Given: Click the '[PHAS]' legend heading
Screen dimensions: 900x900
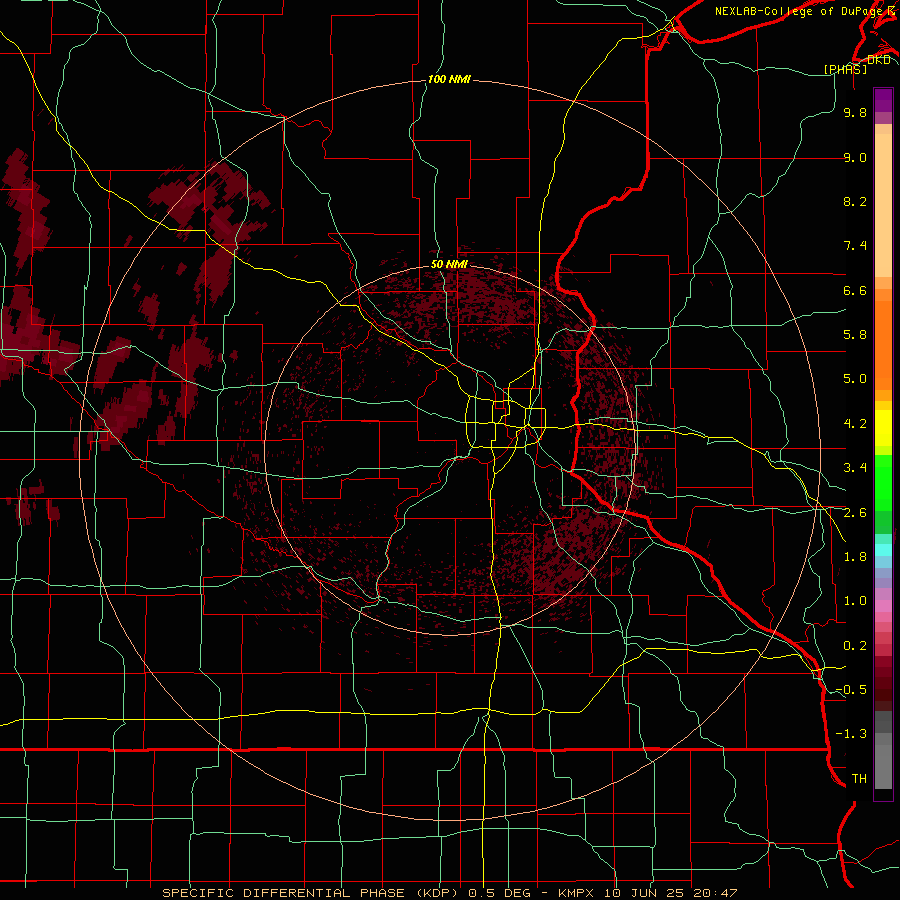Looking at the screenshot, I should click(x=845, y=69).
